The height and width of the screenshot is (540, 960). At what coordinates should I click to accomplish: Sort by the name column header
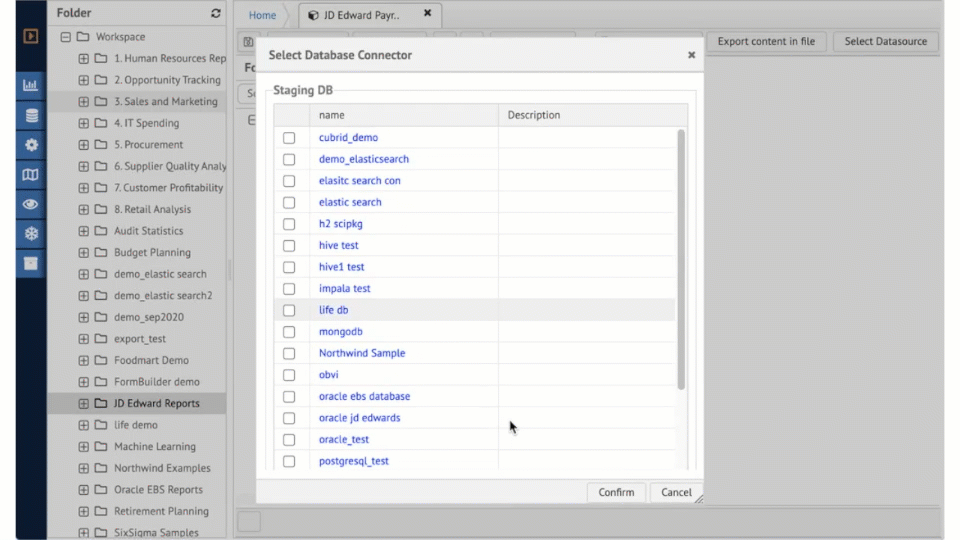point(403,115)
